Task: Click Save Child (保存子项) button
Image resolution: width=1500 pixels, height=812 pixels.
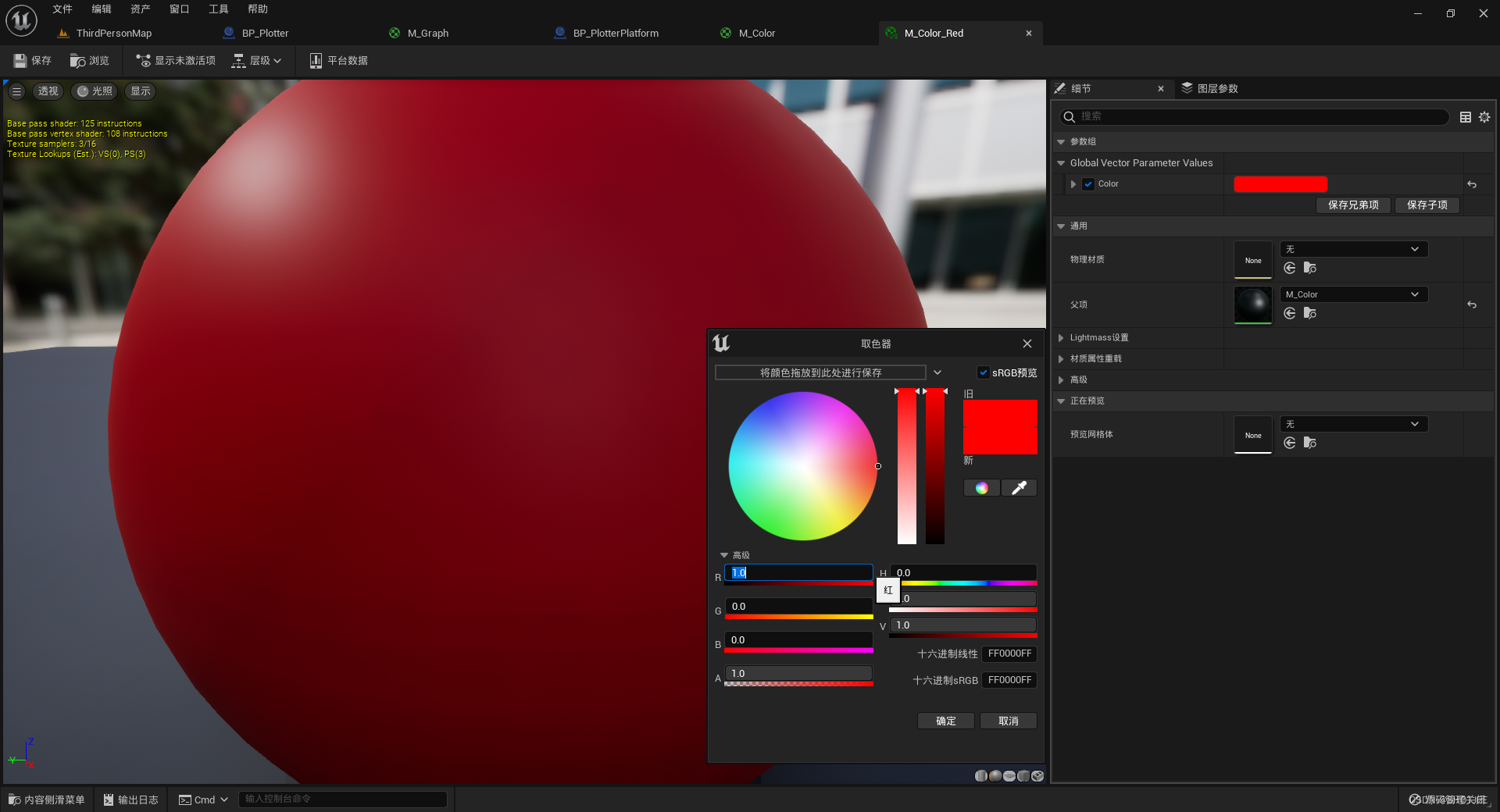Action: (x=1427, y=205)
